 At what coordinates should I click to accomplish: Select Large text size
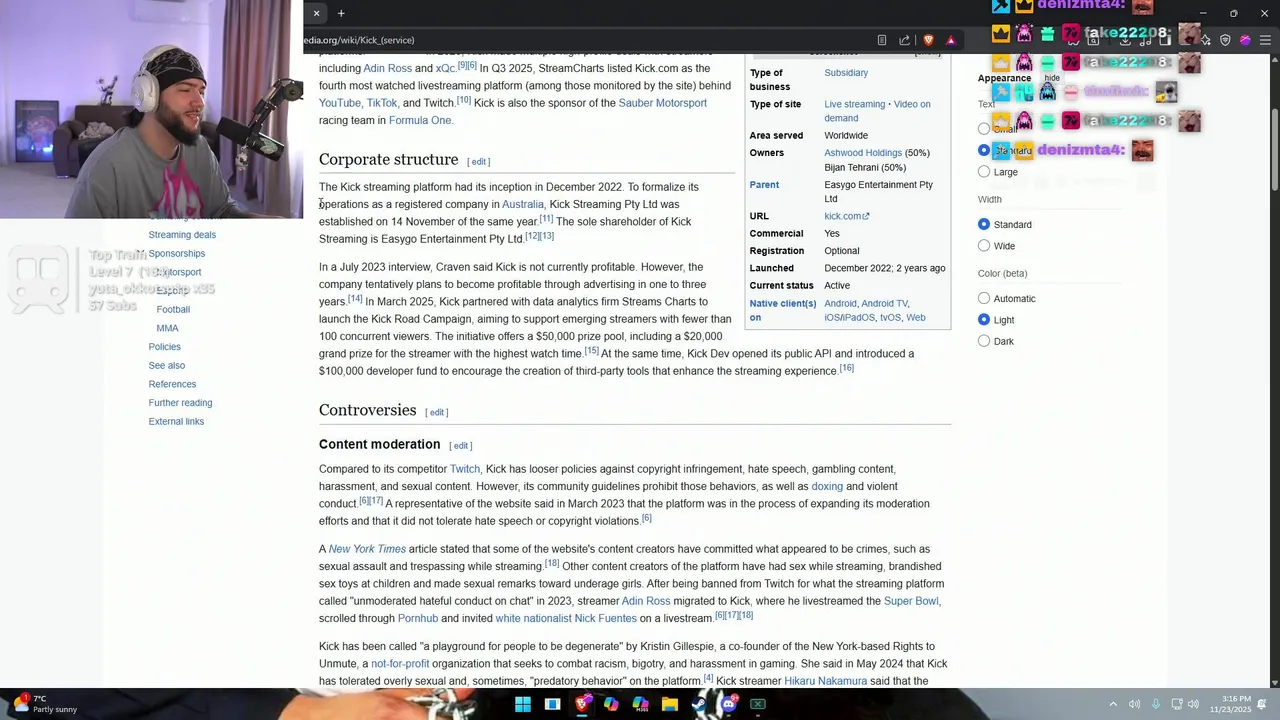(984, 172)
